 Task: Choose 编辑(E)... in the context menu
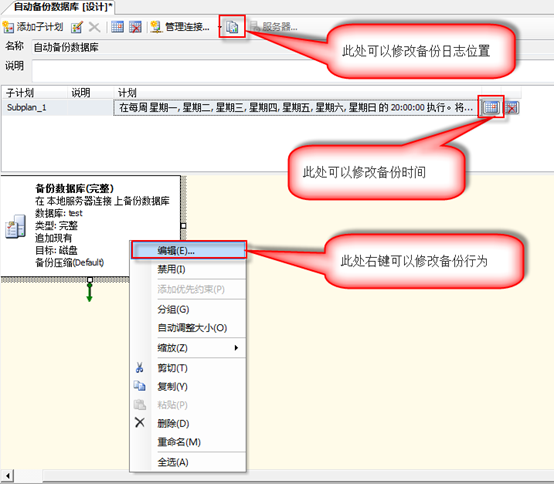point(189,250)
